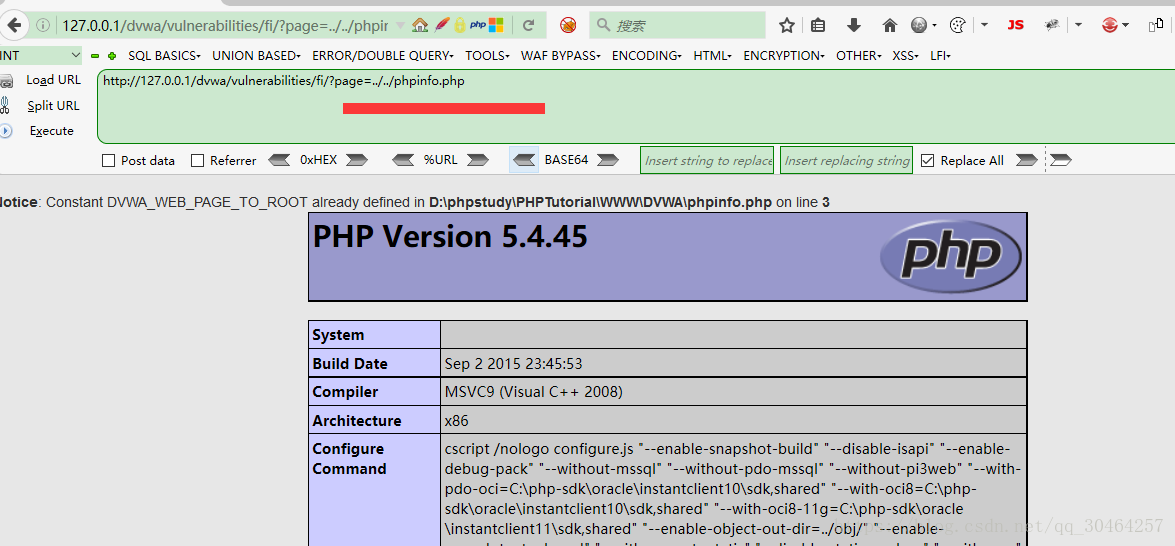Encode %URL with the right arrow
1175x546 pixels.
coord(477,160)
